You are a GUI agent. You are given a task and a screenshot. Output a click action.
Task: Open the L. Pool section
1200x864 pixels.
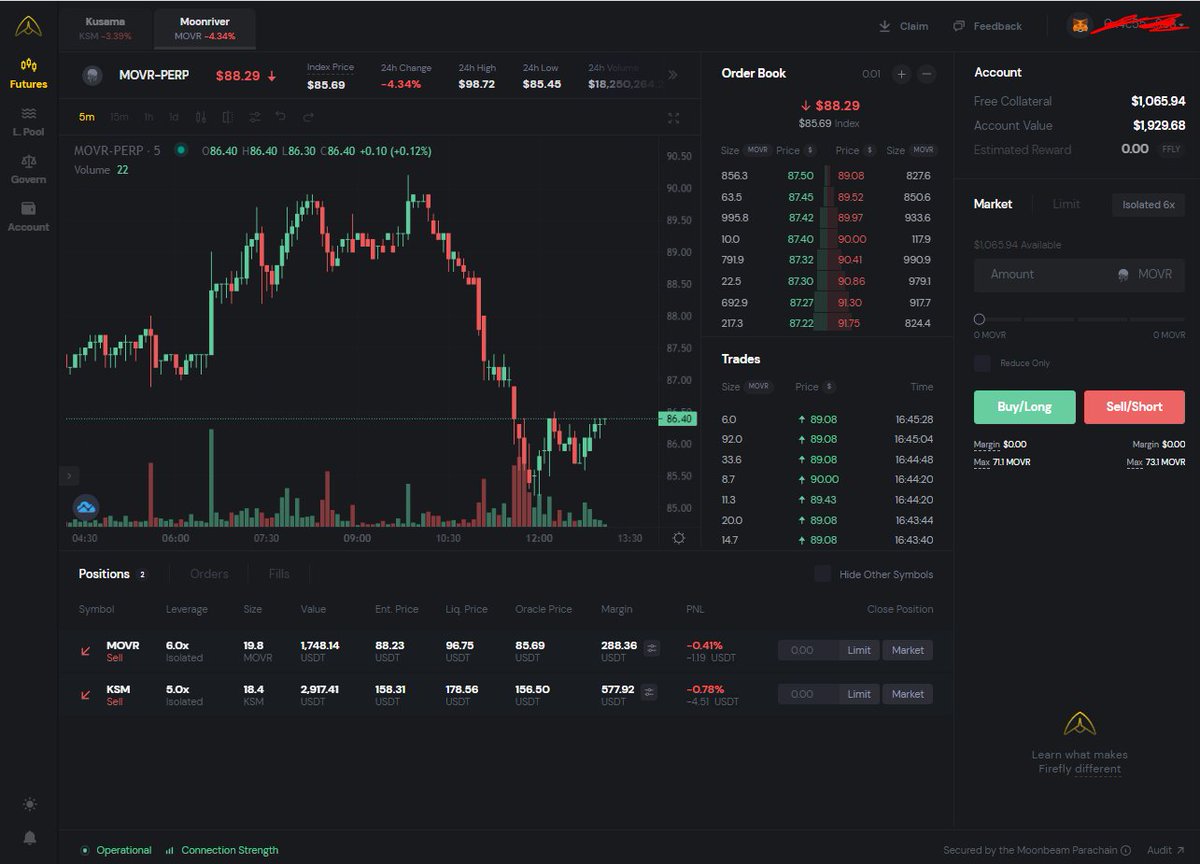coord(28,121)
